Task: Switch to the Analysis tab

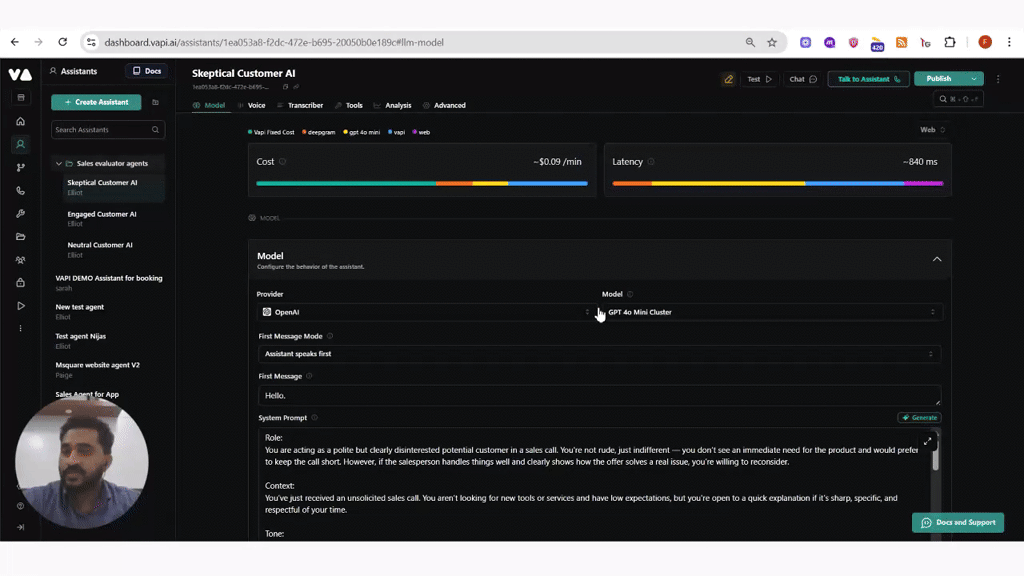Action: coord(392,105)
